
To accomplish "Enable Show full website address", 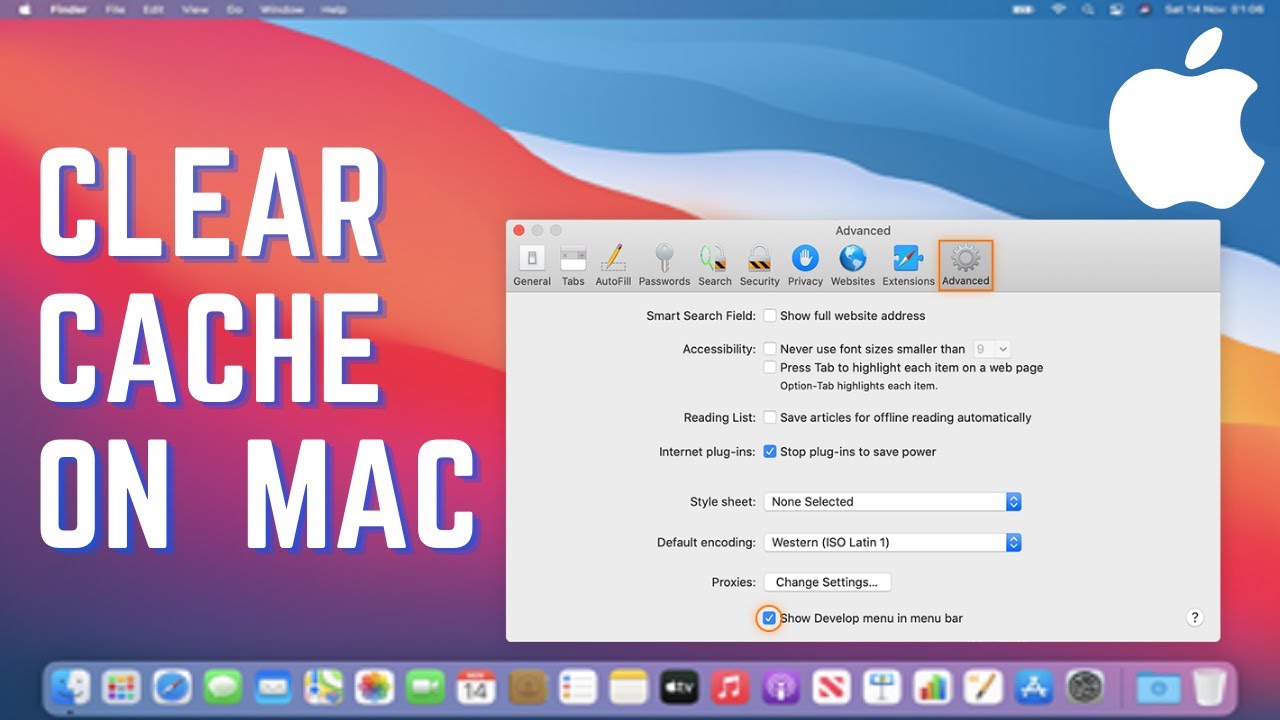I will tap(770, 315).
